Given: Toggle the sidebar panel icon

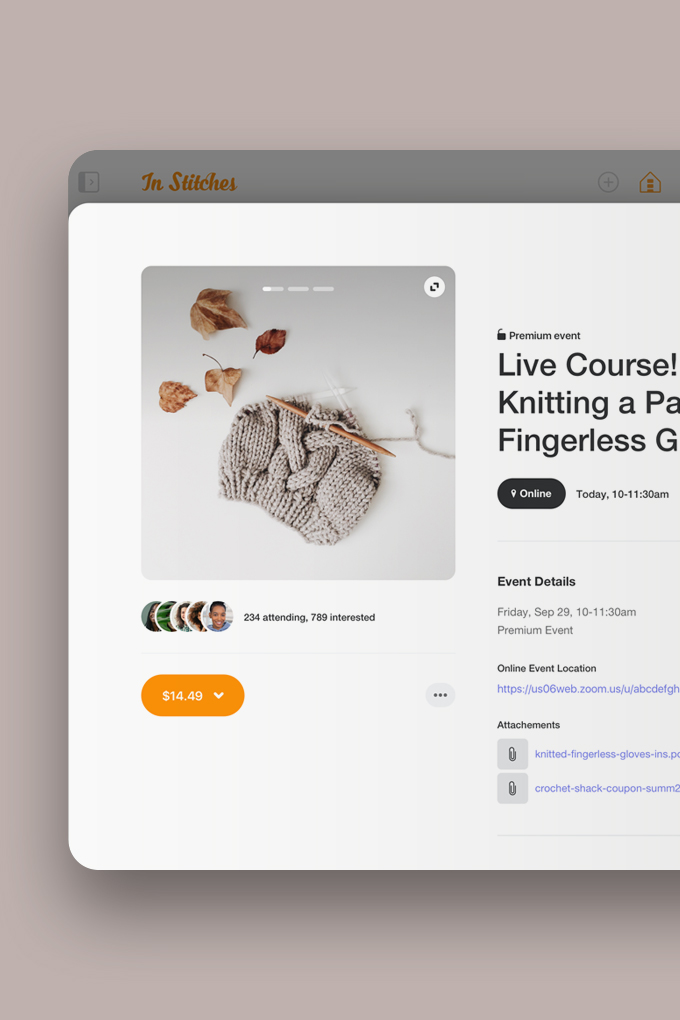Looking at the screenshot, I should coord(89,182).
